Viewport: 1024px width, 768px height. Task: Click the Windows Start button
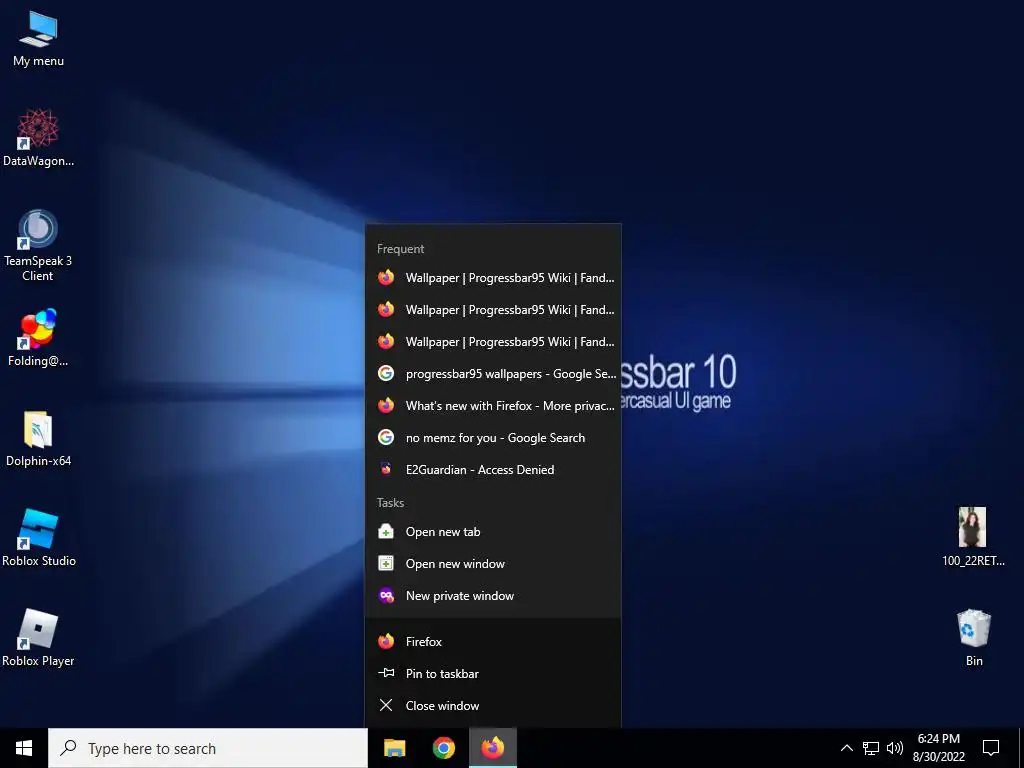point(24,748)
